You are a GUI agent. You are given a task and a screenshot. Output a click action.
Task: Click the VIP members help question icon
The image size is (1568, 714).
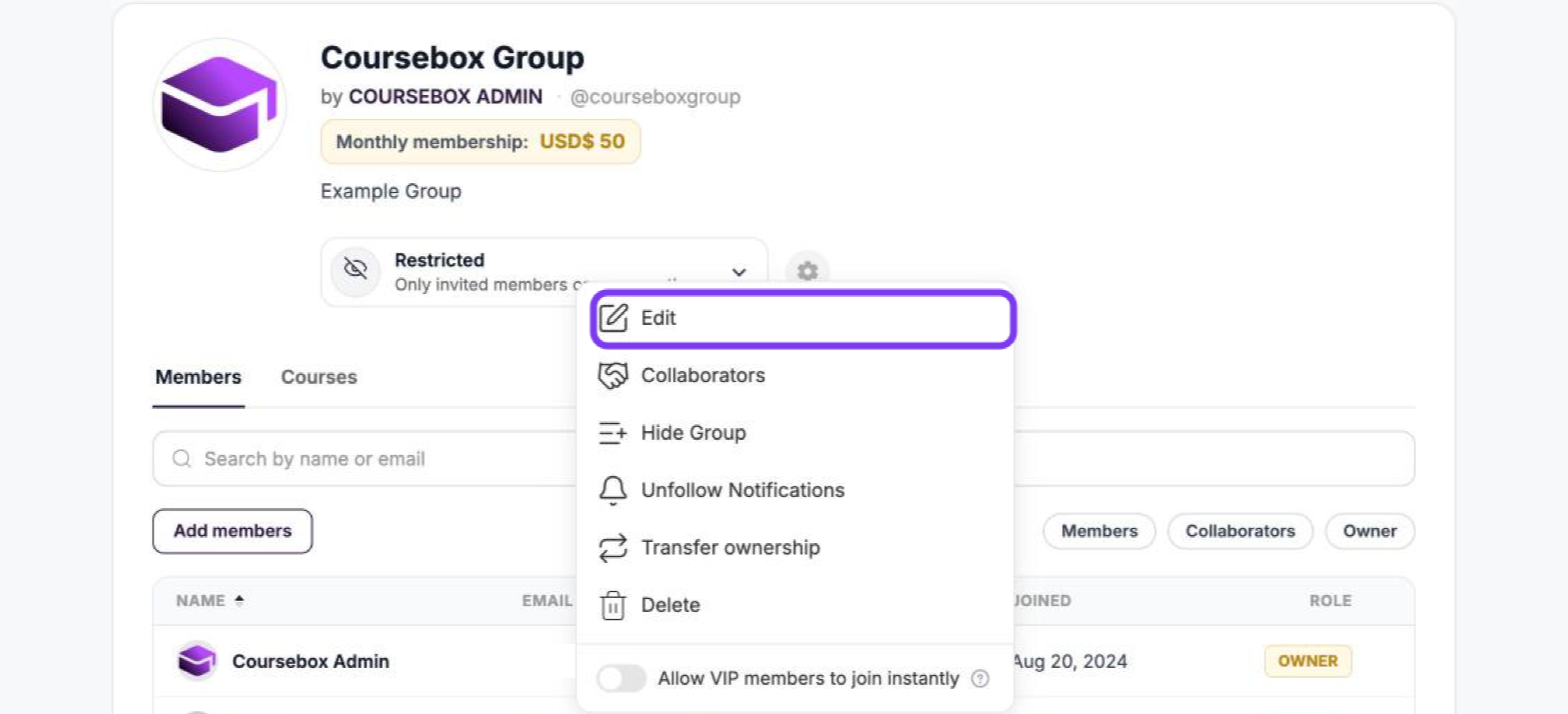click(x=981, y=679)
